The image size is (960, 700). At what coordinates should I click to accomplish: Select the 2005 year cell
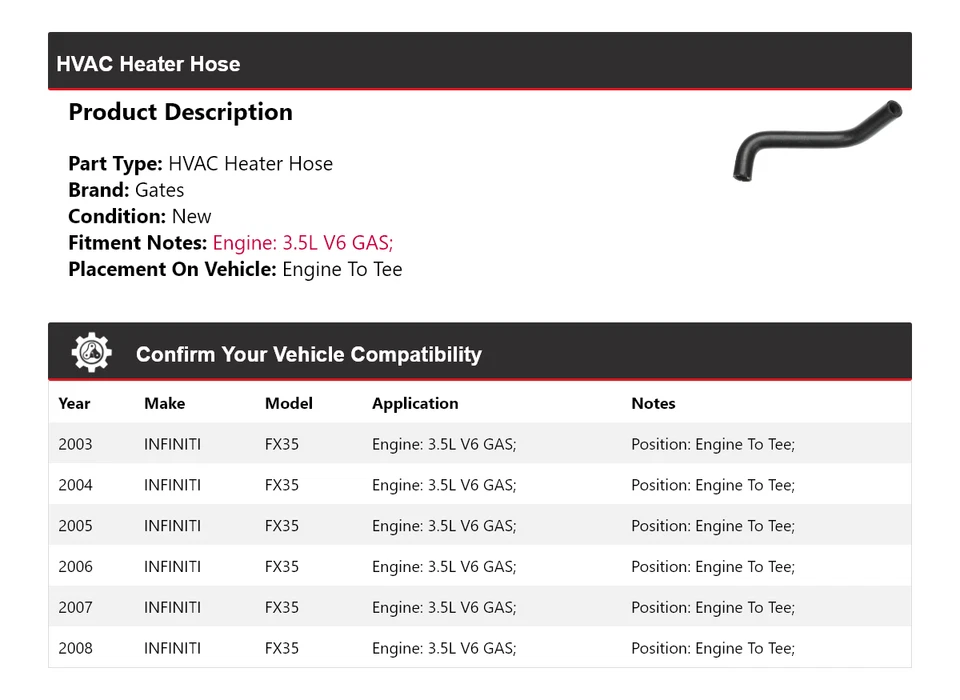tap(75, 526)
